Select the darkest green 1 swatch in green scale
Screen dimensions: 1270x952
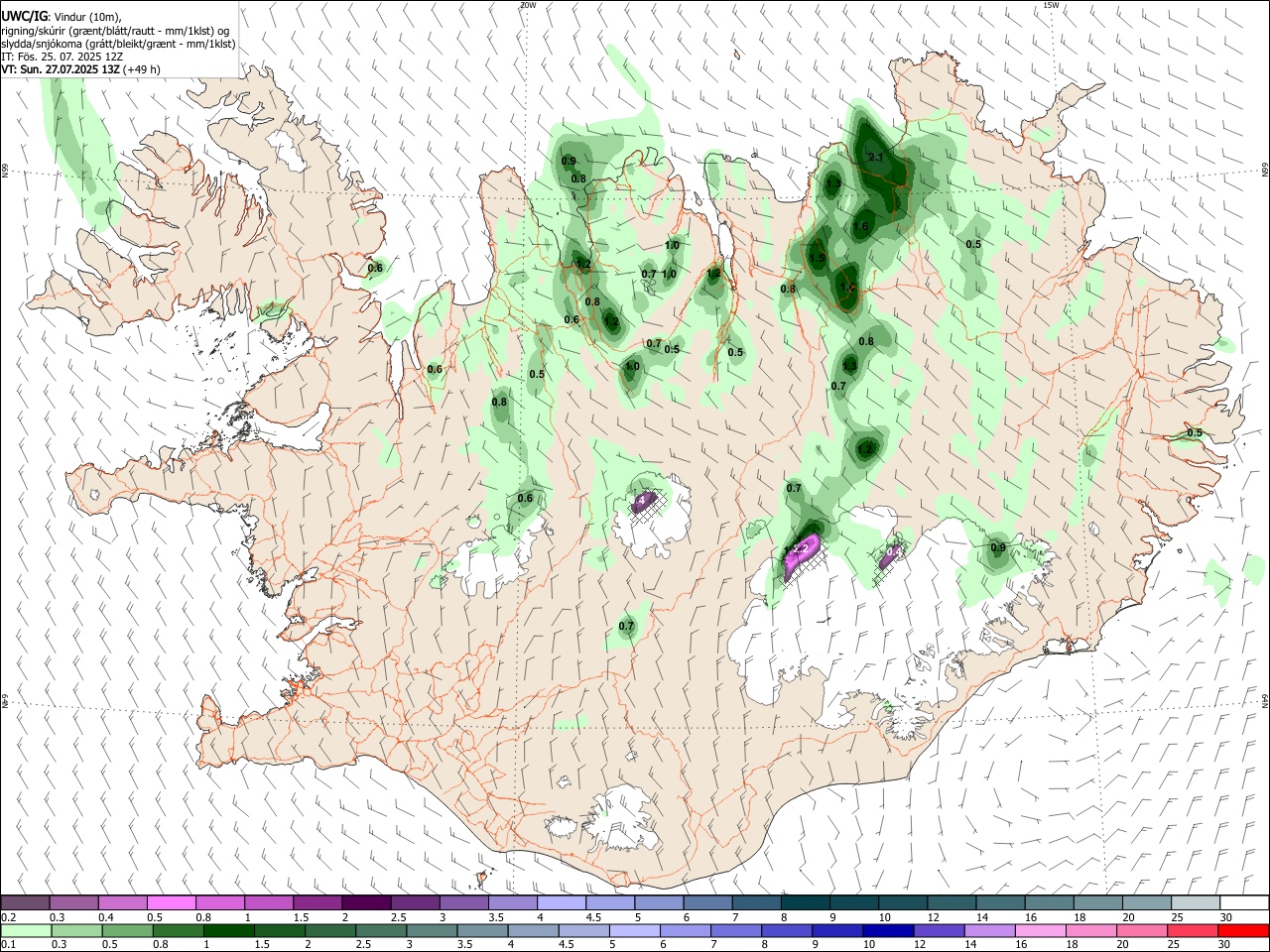pos(228,930)
